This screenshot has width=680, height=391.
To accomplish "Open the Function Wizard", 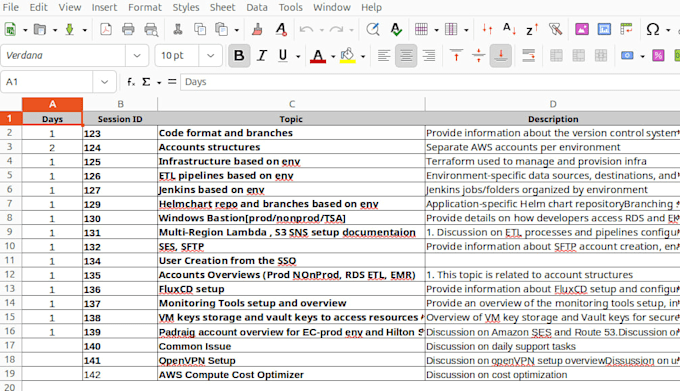I will tap(131, 81).
